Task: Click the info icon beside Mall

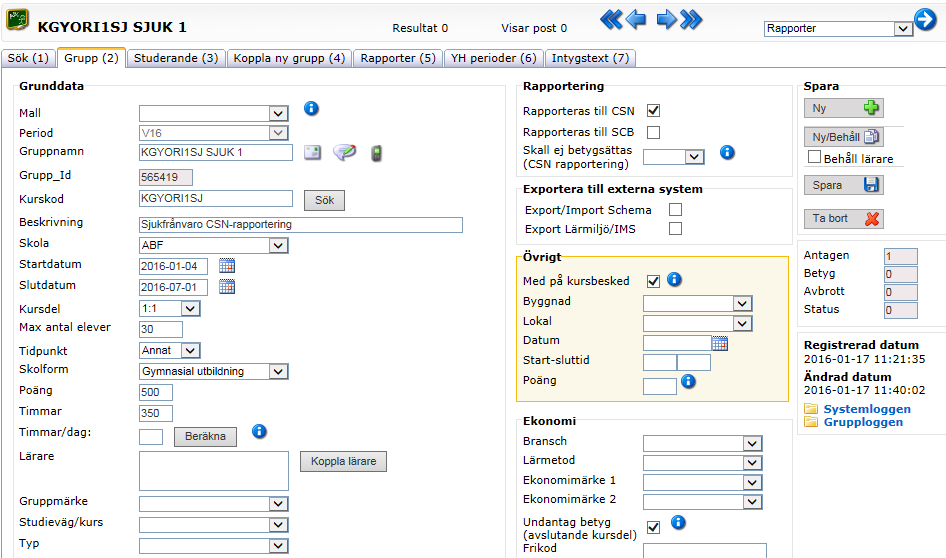Action: [311, 109]
